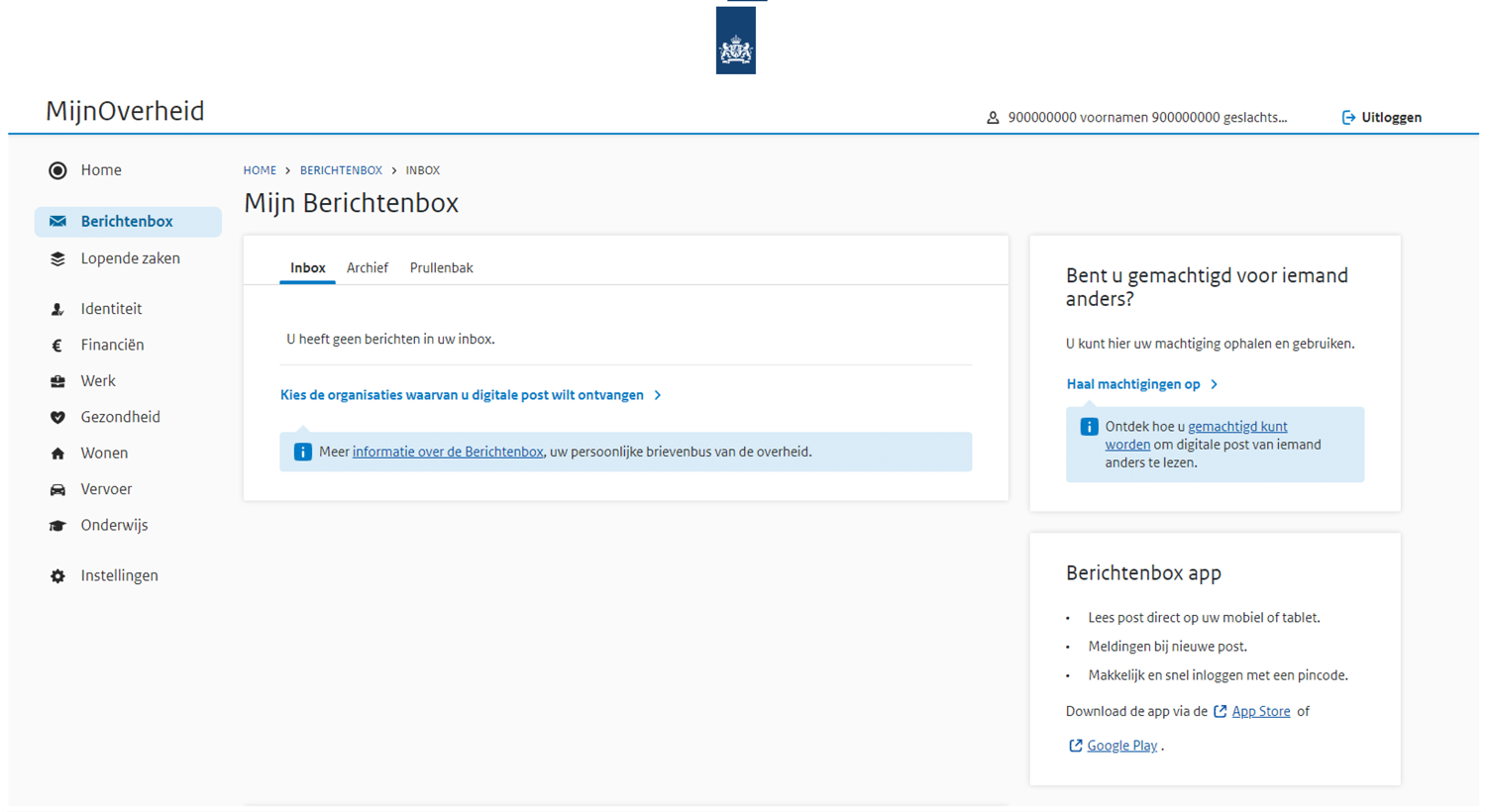
Task: Select Berichtenbox in the sidebar
Action: [128, 222]
